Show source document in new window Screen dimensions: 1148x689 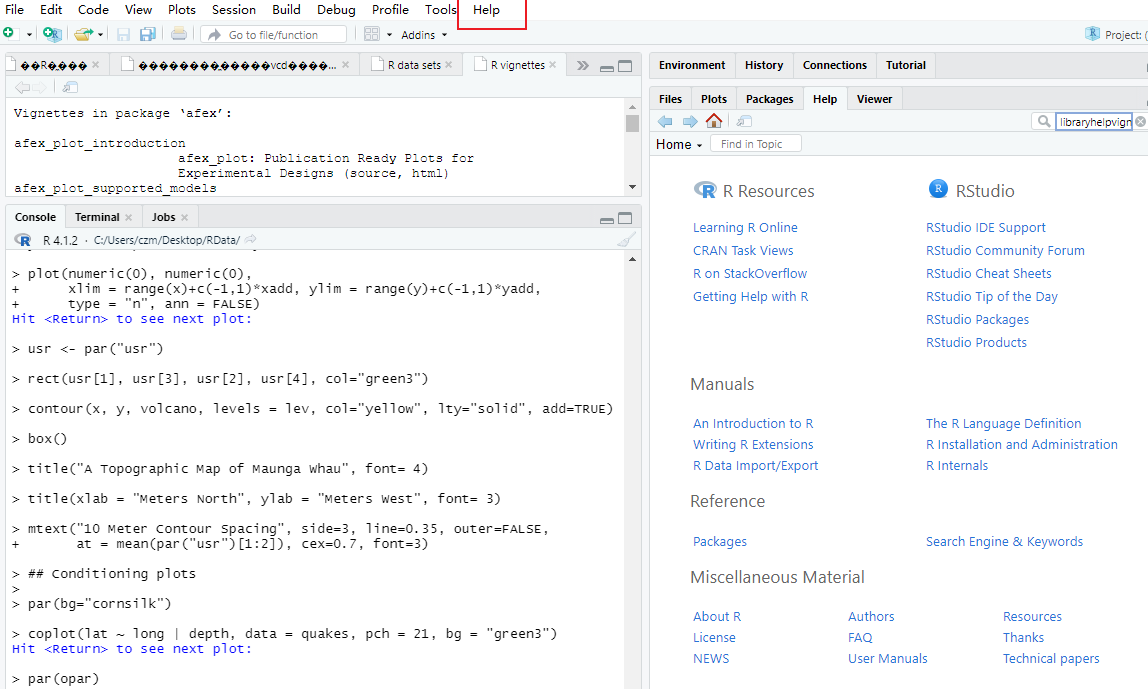[x=70, y=87]
